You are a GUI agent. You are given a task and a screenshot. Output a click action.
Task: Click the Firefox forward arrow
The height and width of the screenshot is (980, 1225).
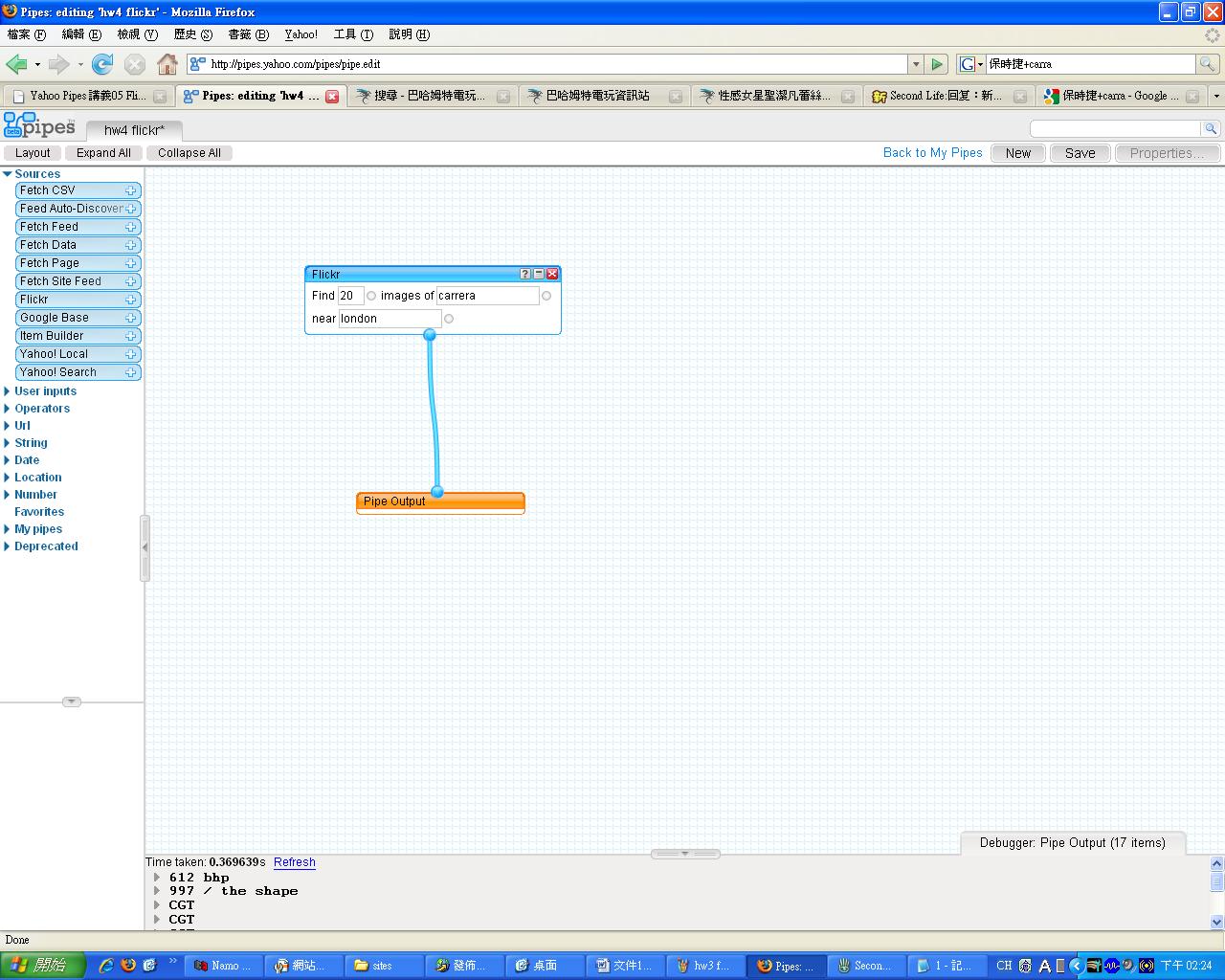[x=58, y=64]
